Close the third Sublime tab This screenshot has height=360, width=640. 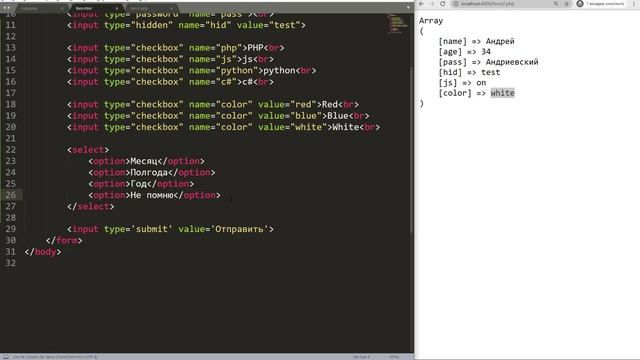click(171, 8)
